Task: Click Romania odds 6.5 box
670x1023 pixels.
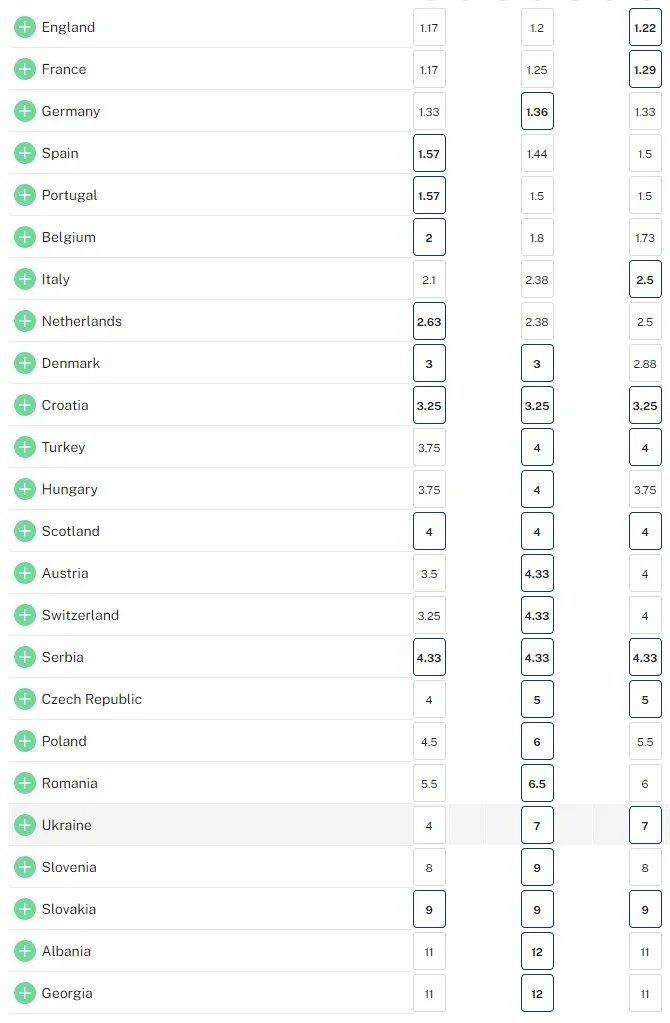Action: pyautogui.click(x=537, y=784)
